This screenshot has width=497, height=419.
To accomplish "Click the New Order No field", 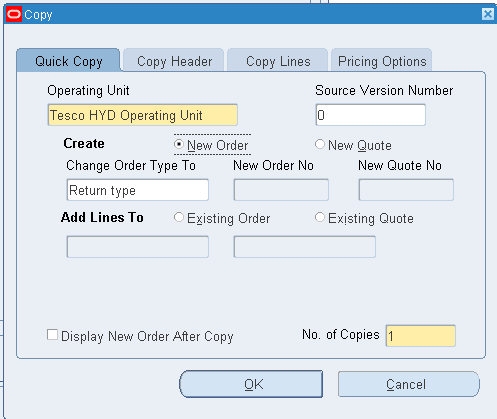I will point(281,190).
